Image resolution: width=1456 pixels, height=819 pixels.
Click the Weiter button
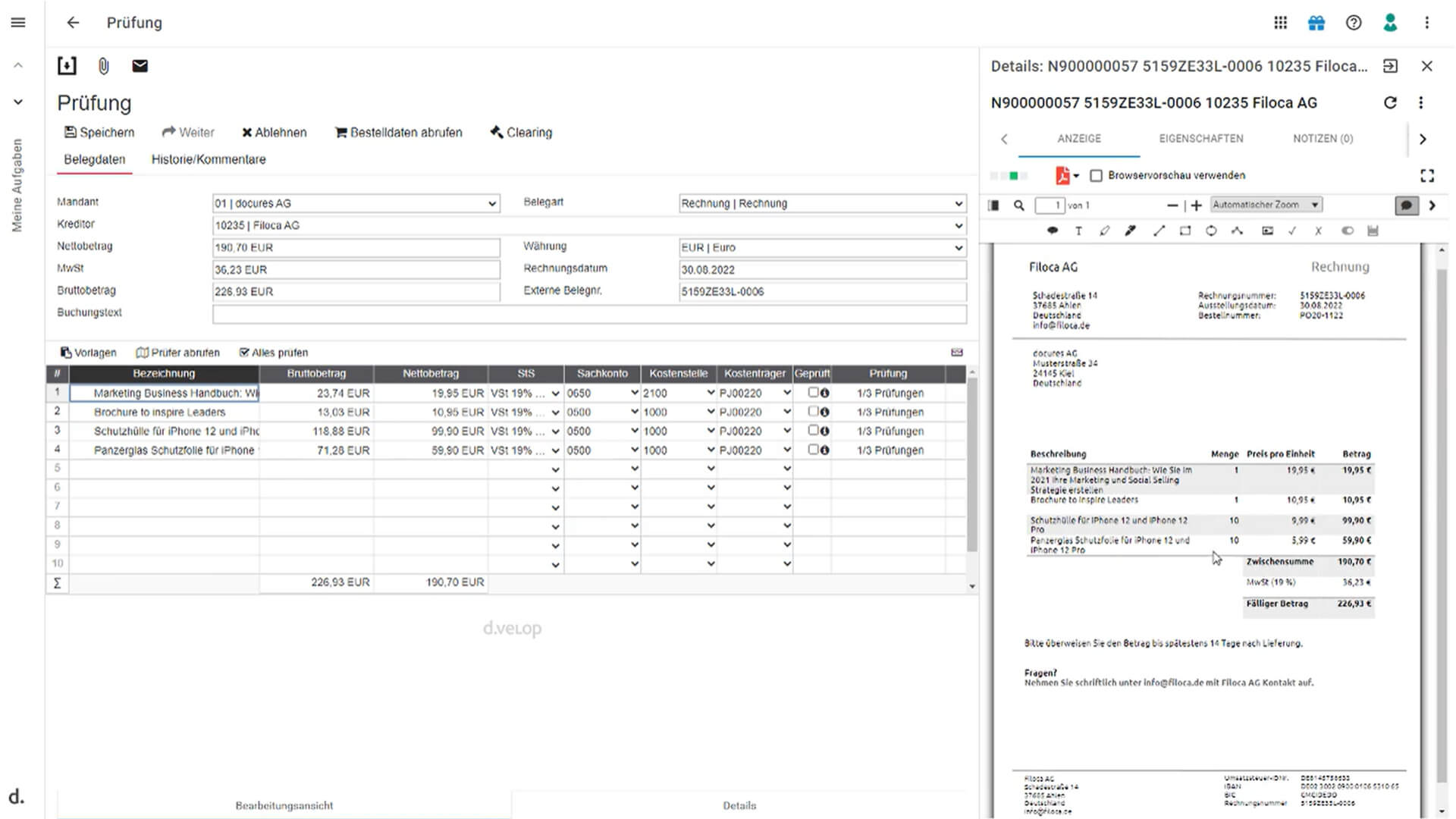(x=188, y=133)
